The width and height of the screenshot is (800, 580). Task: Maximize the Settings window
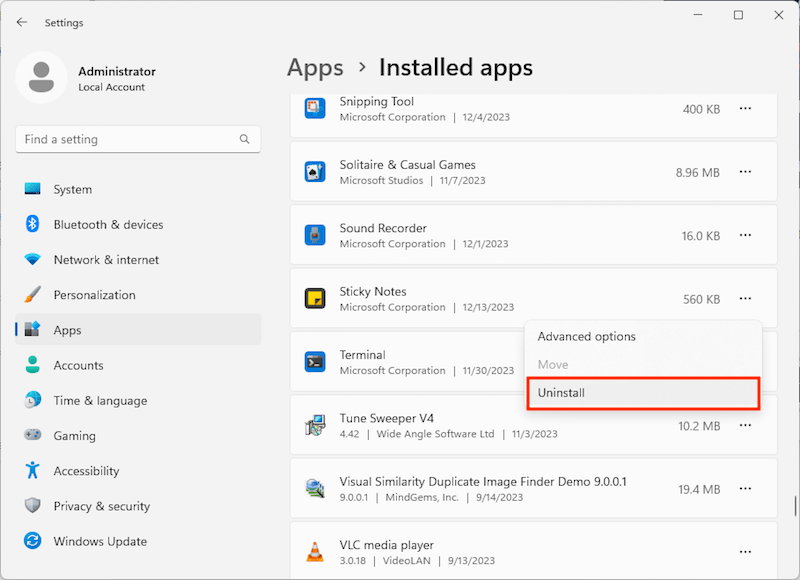(738, 15)
